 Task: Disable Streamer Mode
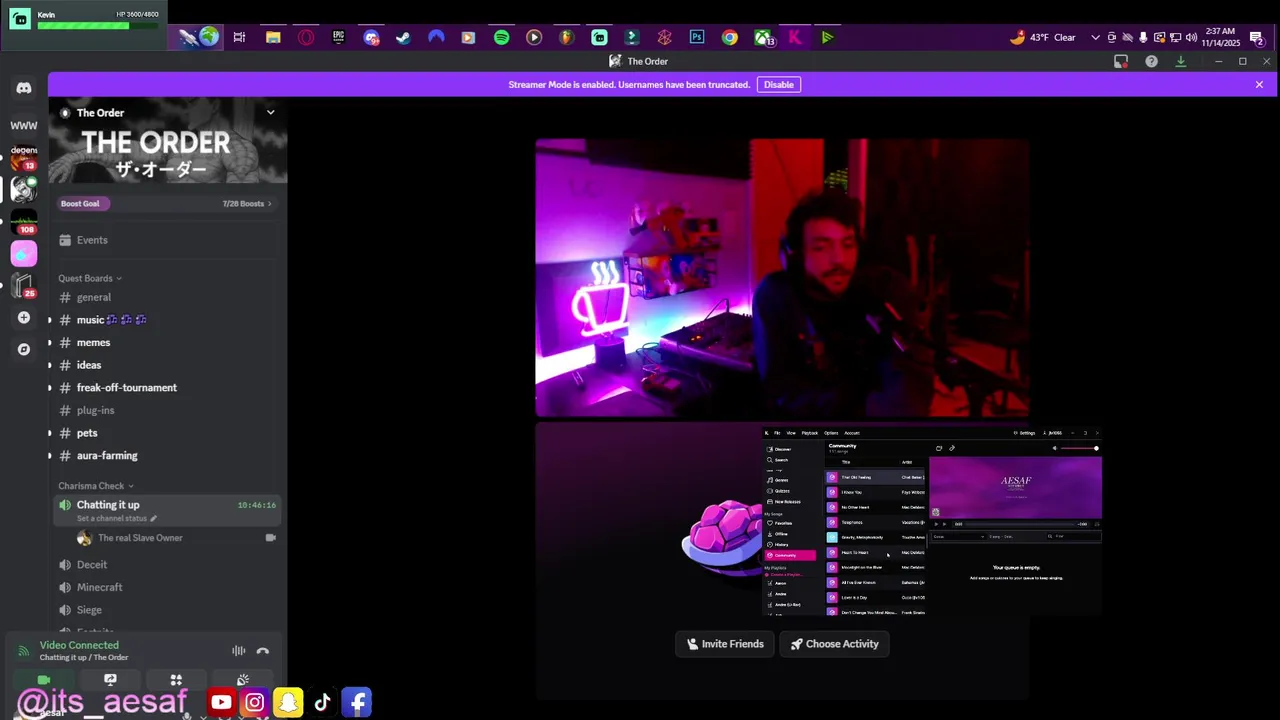coord(778,84)
